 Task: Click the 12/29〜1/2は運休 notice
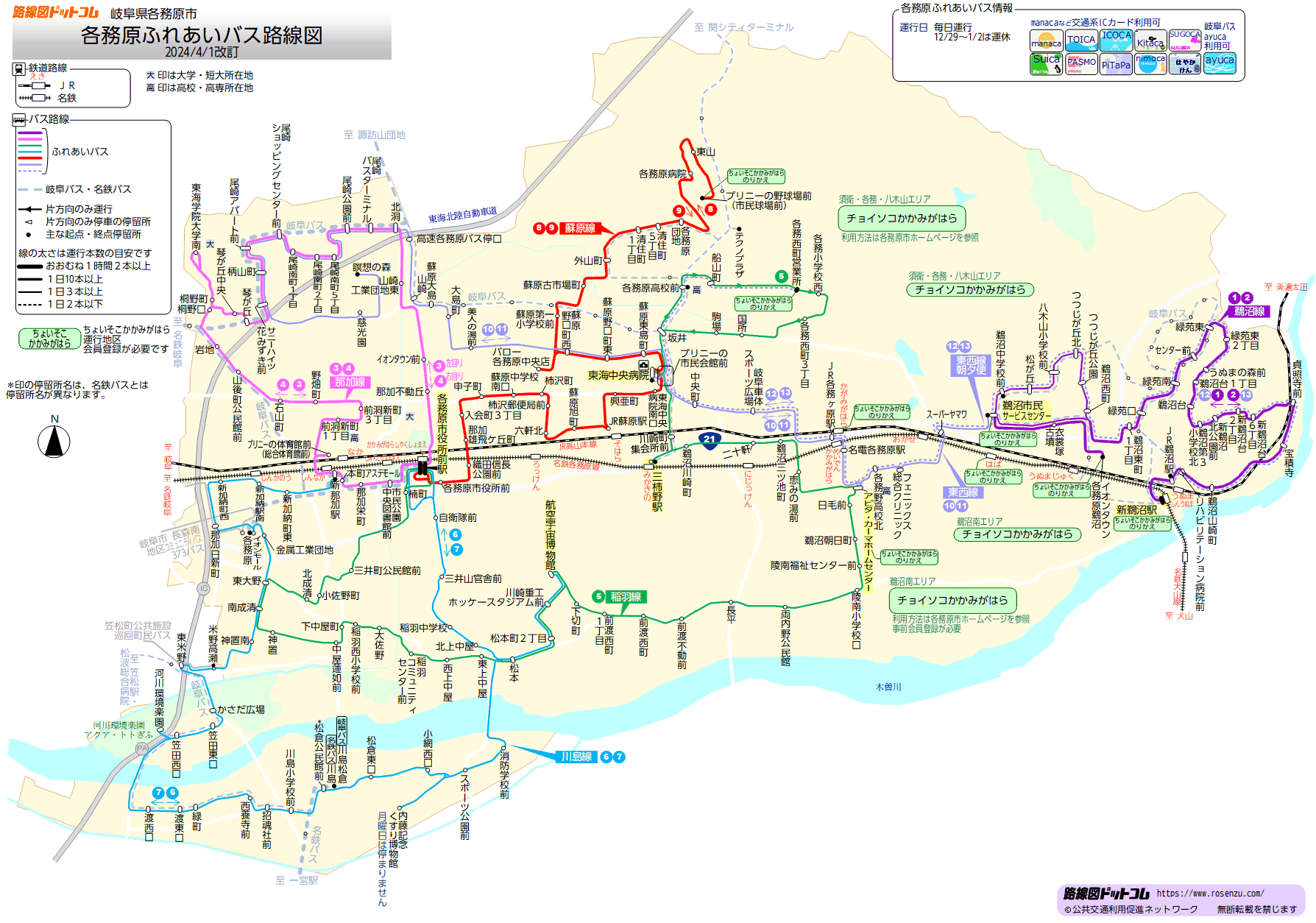point(972,37)
